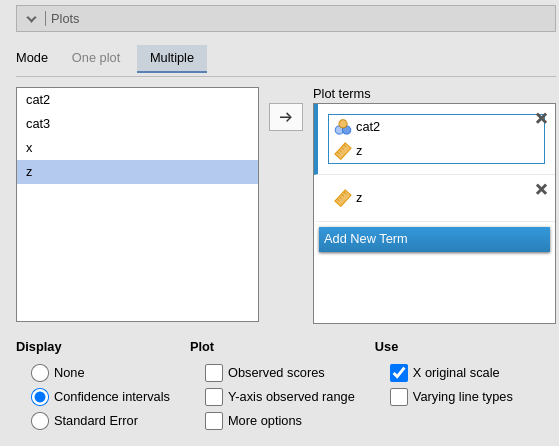Switch to One plot mode
The height and width of the screenshot is (446, 559).
[96, 58]
